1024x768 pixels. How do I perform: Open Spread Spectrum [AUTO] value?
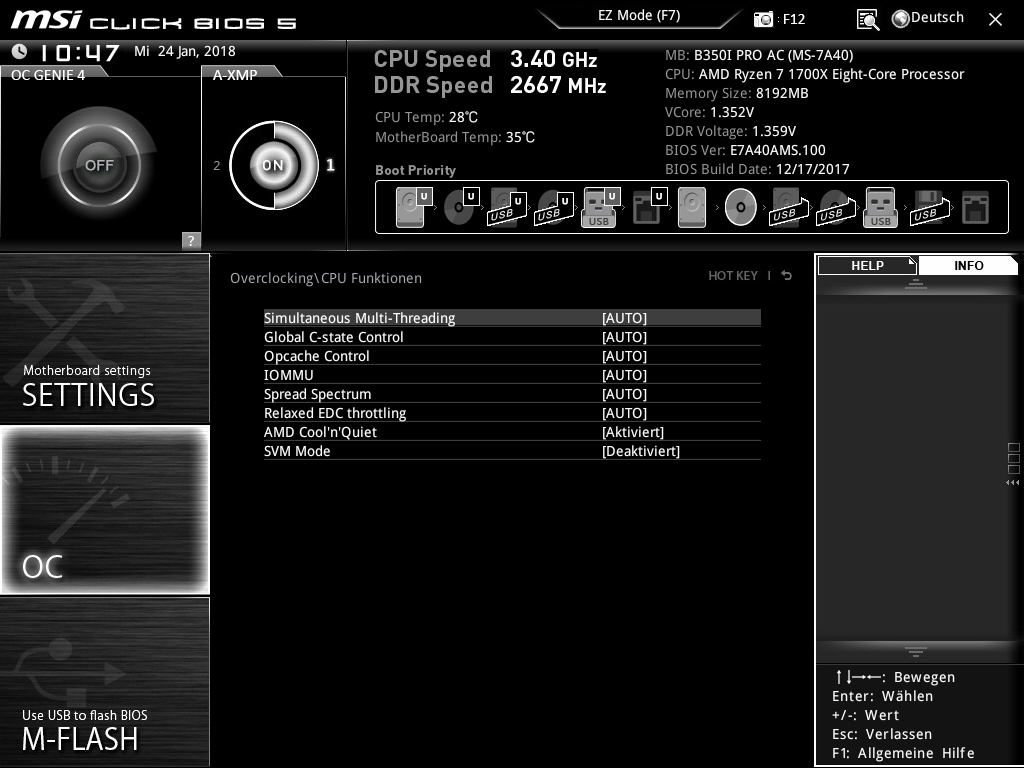point(624,394)
